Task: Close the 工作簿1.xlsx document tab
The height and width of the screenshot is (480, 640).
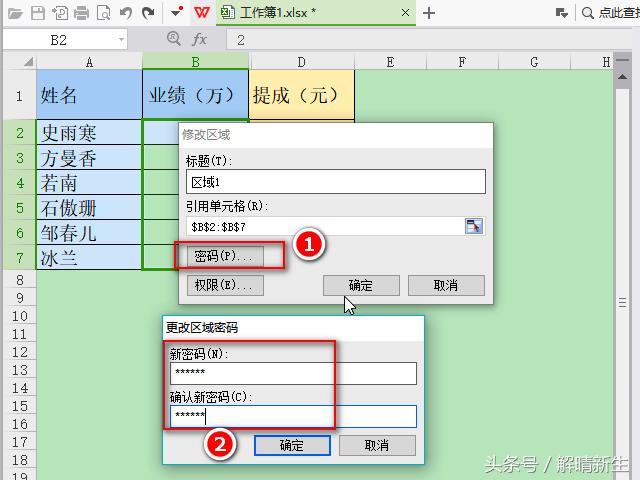Action: click(x=405, y=13)
